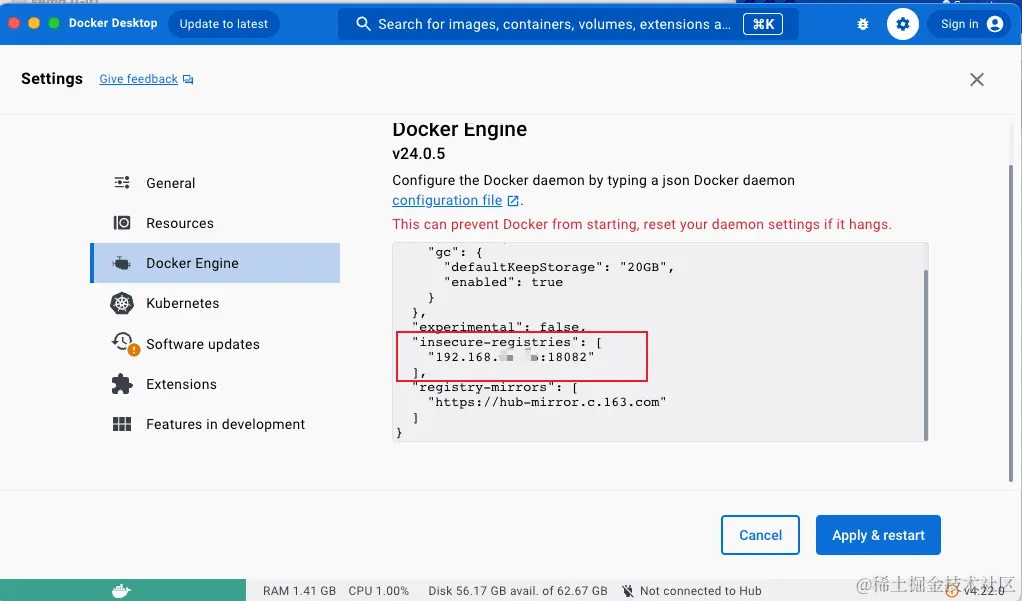The width and height of the screenshot is (1022, 601).
Task: Click JSON editor vertical scrollbar
Action: [x=925, y=355]
